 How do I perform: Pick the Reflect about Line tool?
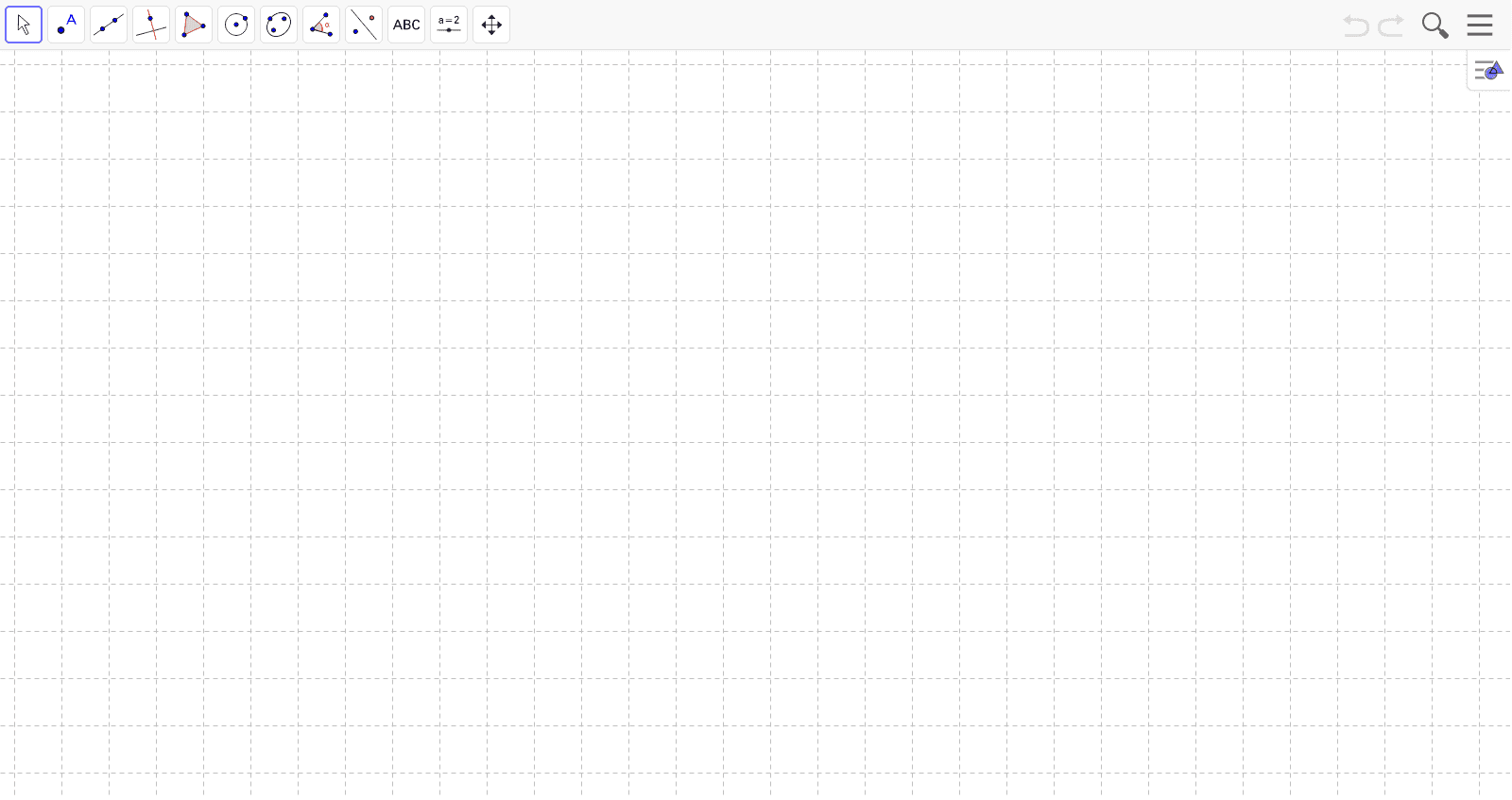(x=364, y=25)
